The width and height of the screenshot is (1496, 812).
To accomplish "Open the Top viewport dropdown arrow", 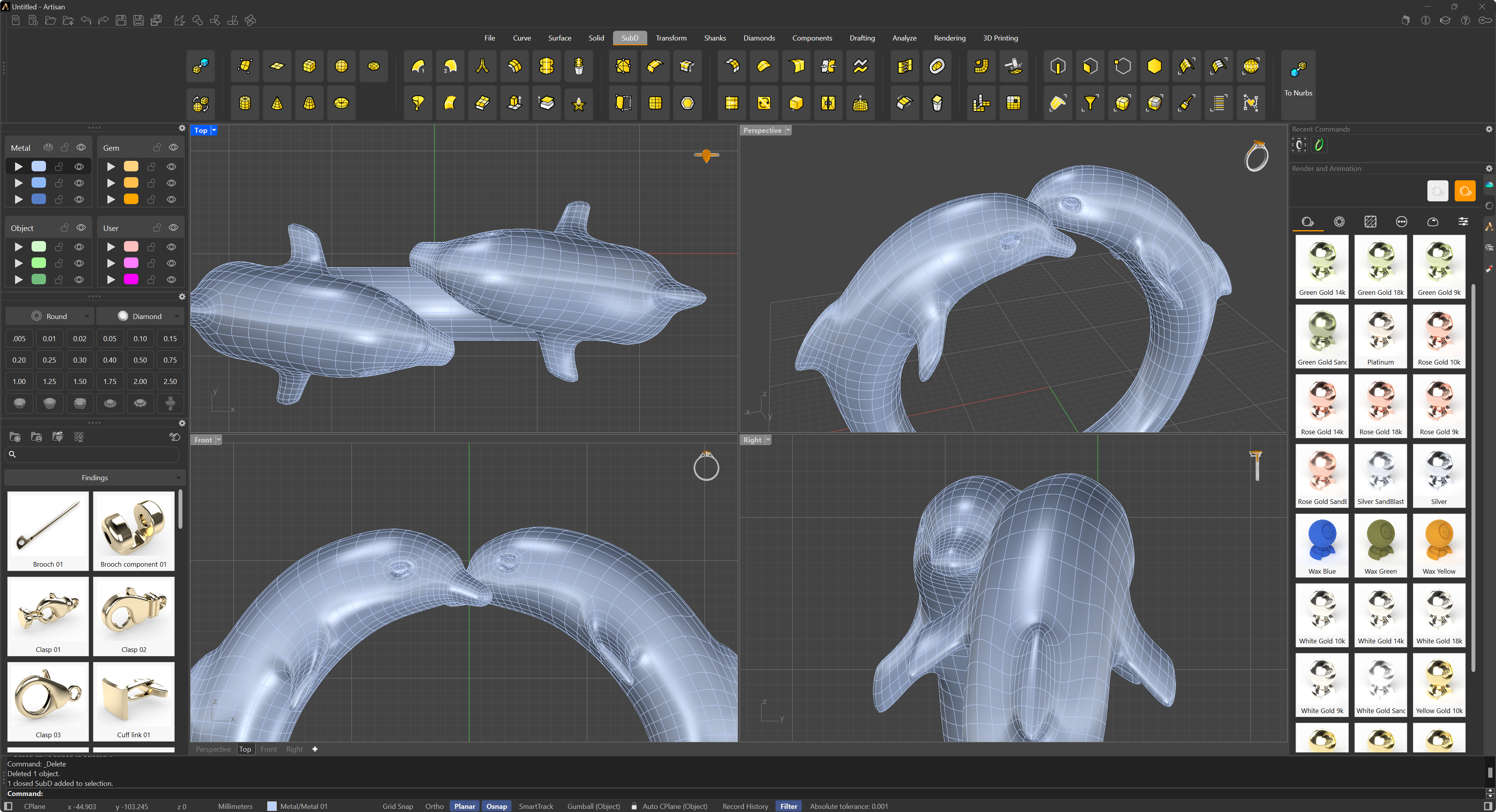I will click(214, 130).
